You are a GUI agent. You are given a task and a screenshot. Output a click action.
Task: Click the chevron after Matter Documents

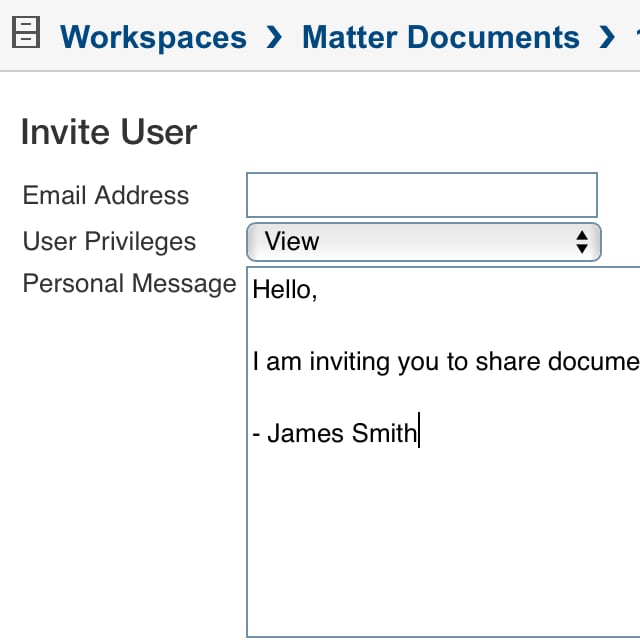click(606, 38)
